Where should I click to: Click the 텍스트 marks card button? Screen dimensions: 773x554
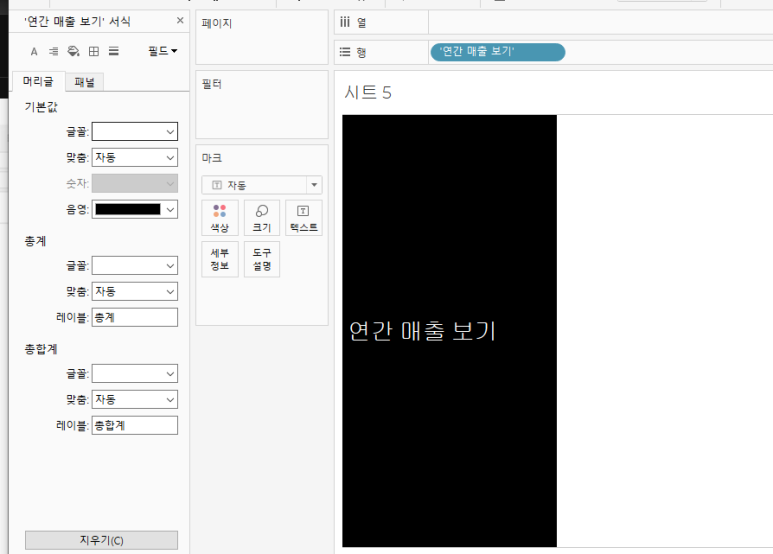click(304, 218)
